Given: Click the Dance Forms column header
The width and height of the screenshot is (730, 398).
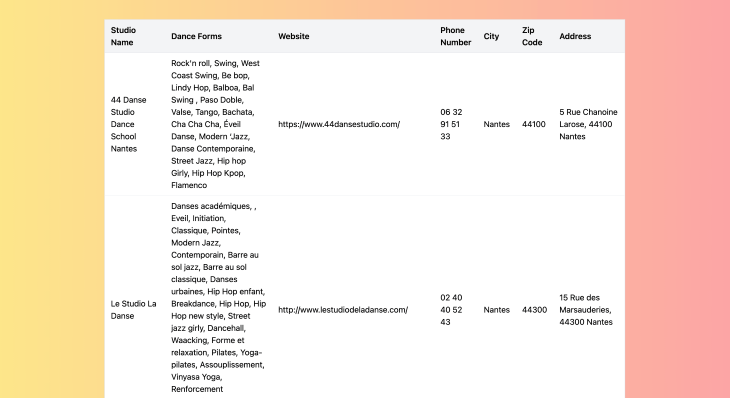Looking at the screenshot, I should click(x=196, y=36).
